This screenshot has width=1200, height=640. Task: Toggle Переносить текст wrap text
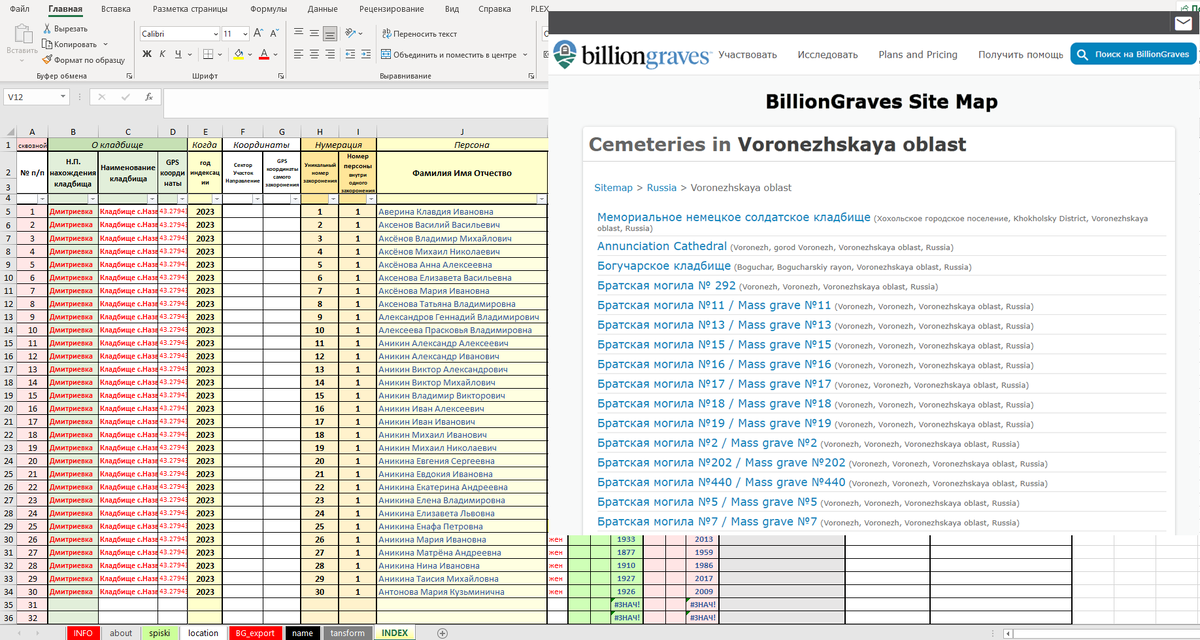(x=419, y=33)
